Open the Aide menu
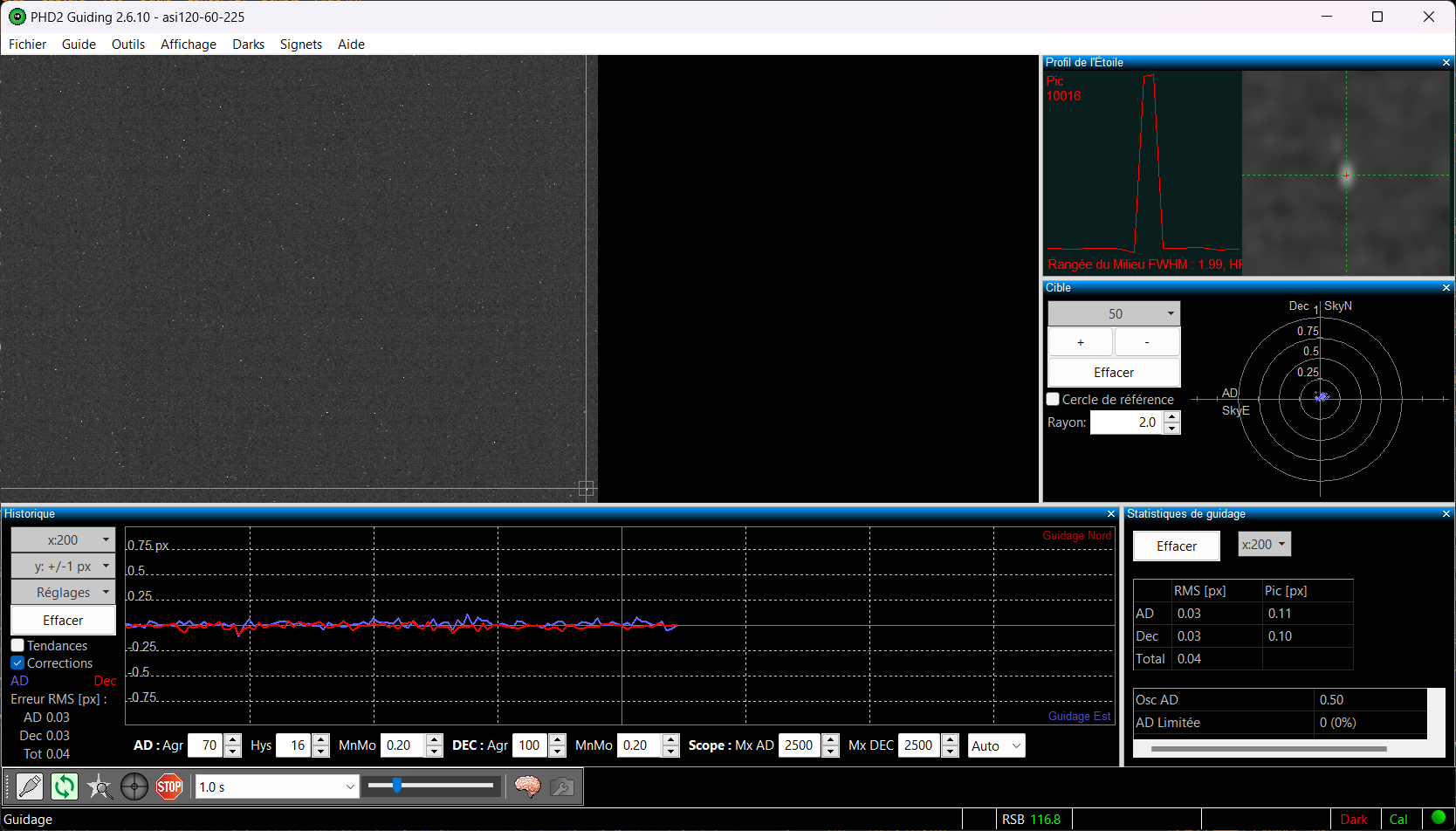The image size is (1456, 831). [351, 45]
